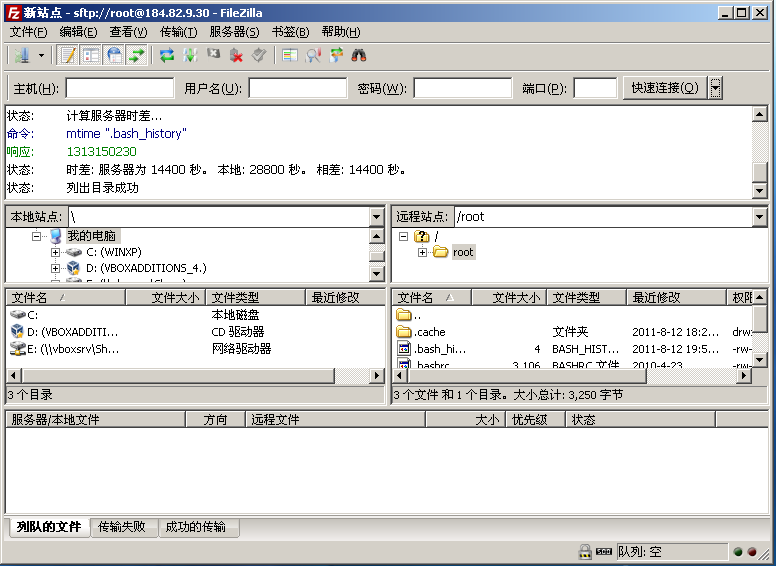
Task: Expand the D: (VBOXADDITIONS_4.) tree node
Action: click(55, 268)
